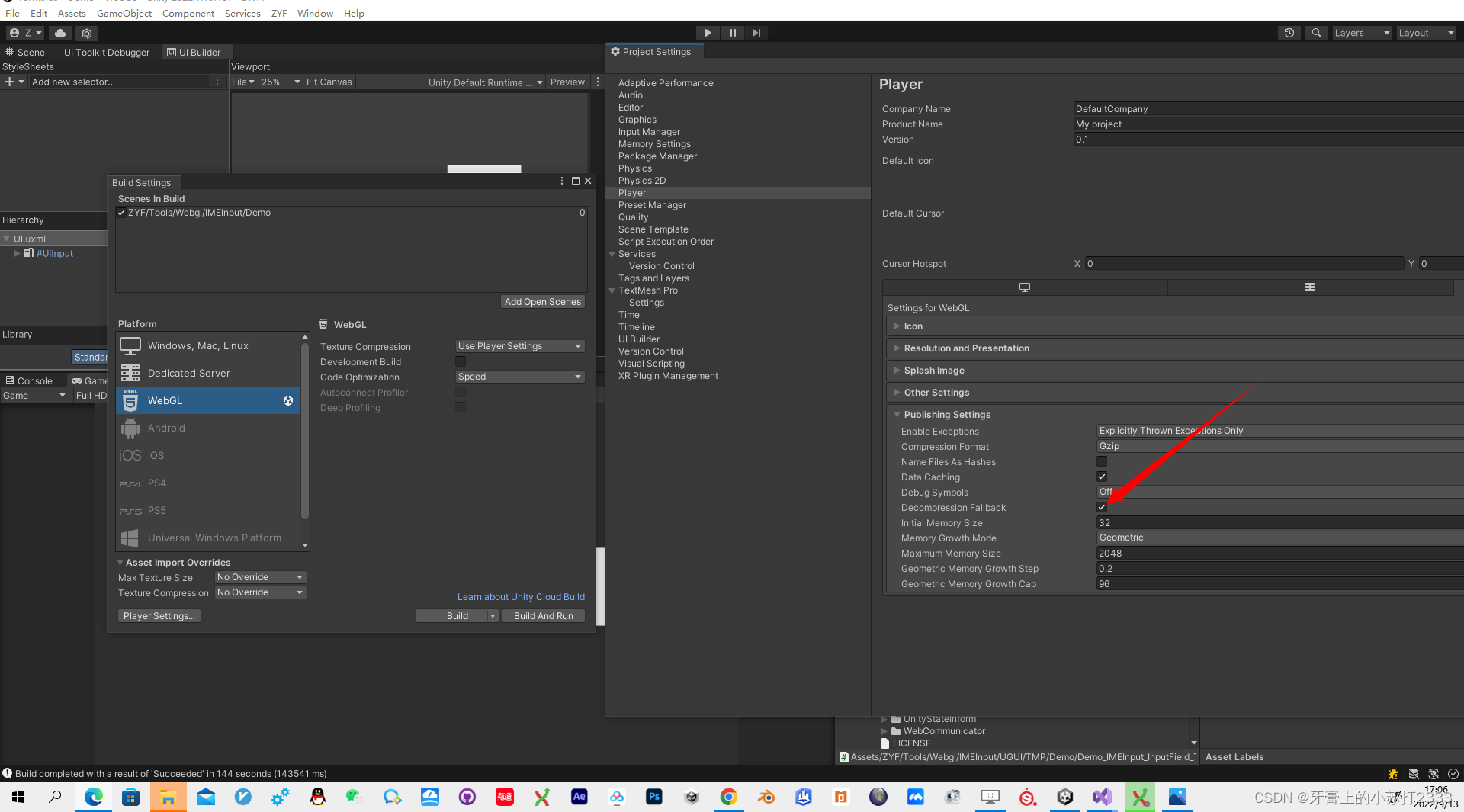
Task: Click Build And Run button
Action: 544,616
